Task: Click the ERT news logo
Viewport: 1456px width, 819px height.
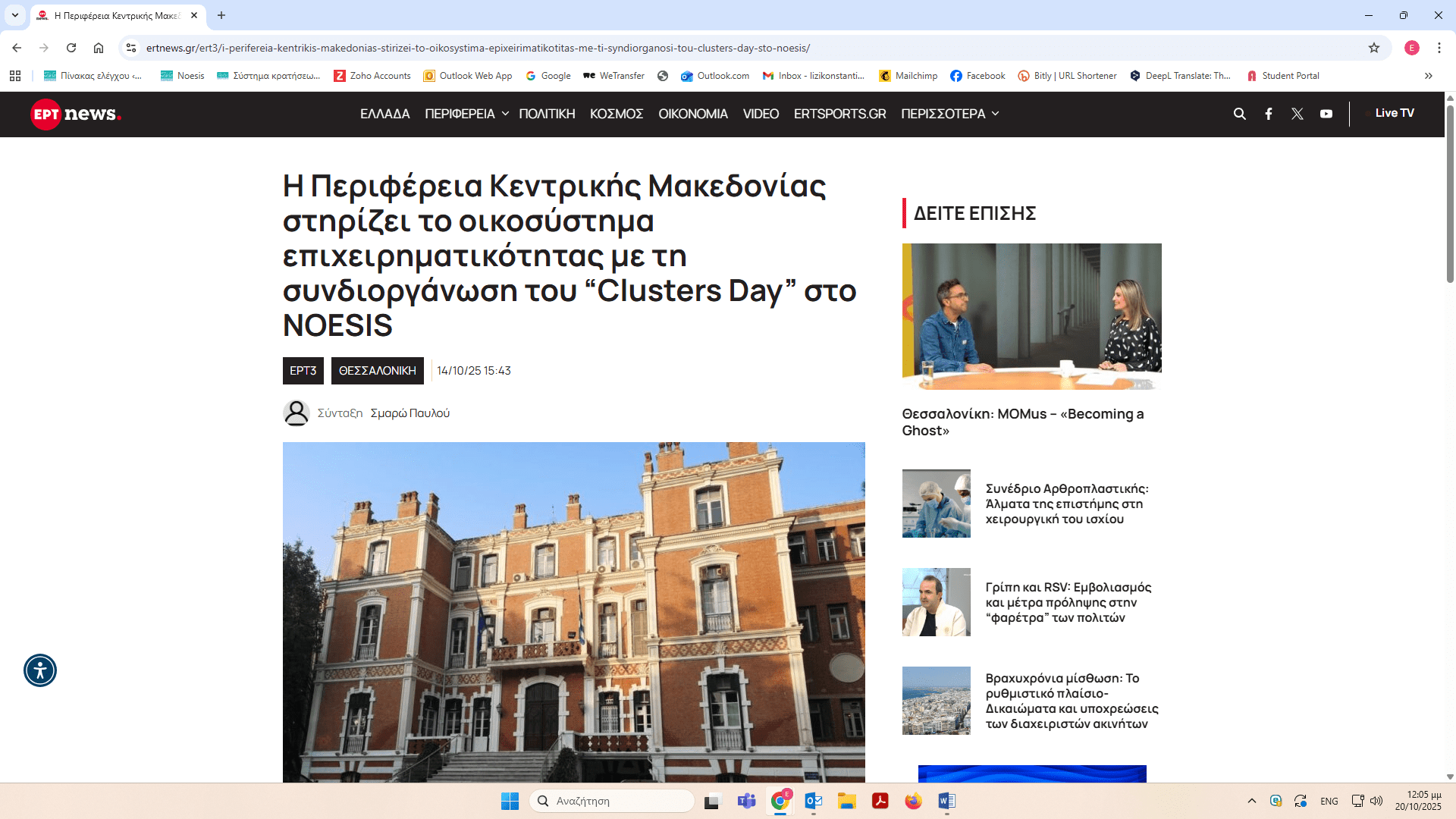Action: point(76,114)
